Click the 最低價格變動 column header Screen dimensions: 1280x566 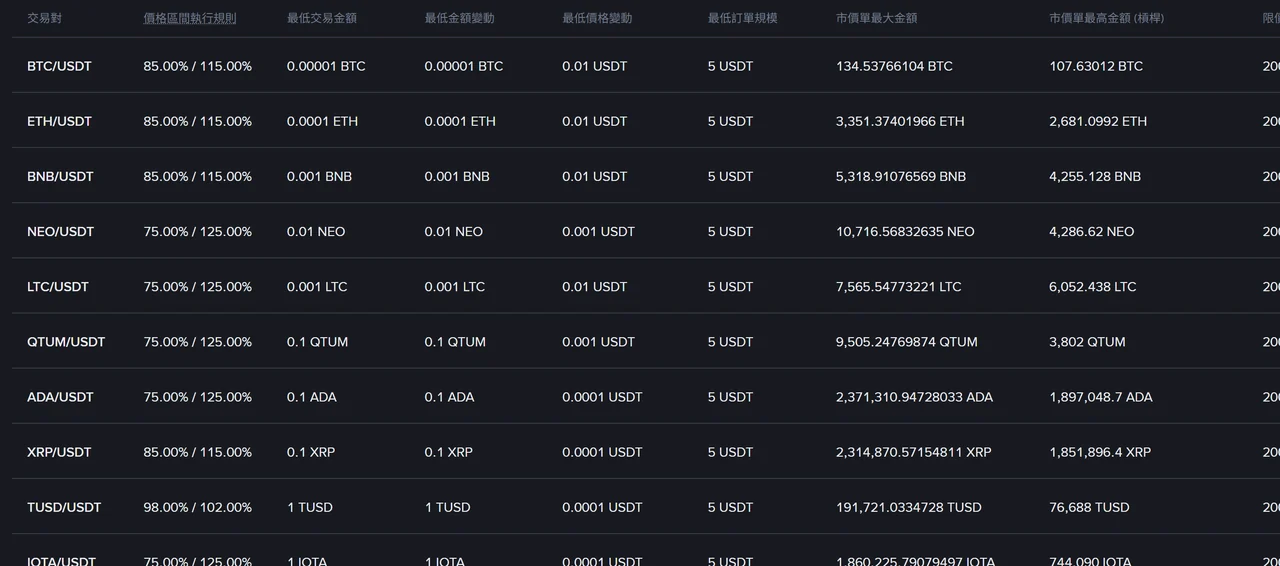click(x=597, y=18)
